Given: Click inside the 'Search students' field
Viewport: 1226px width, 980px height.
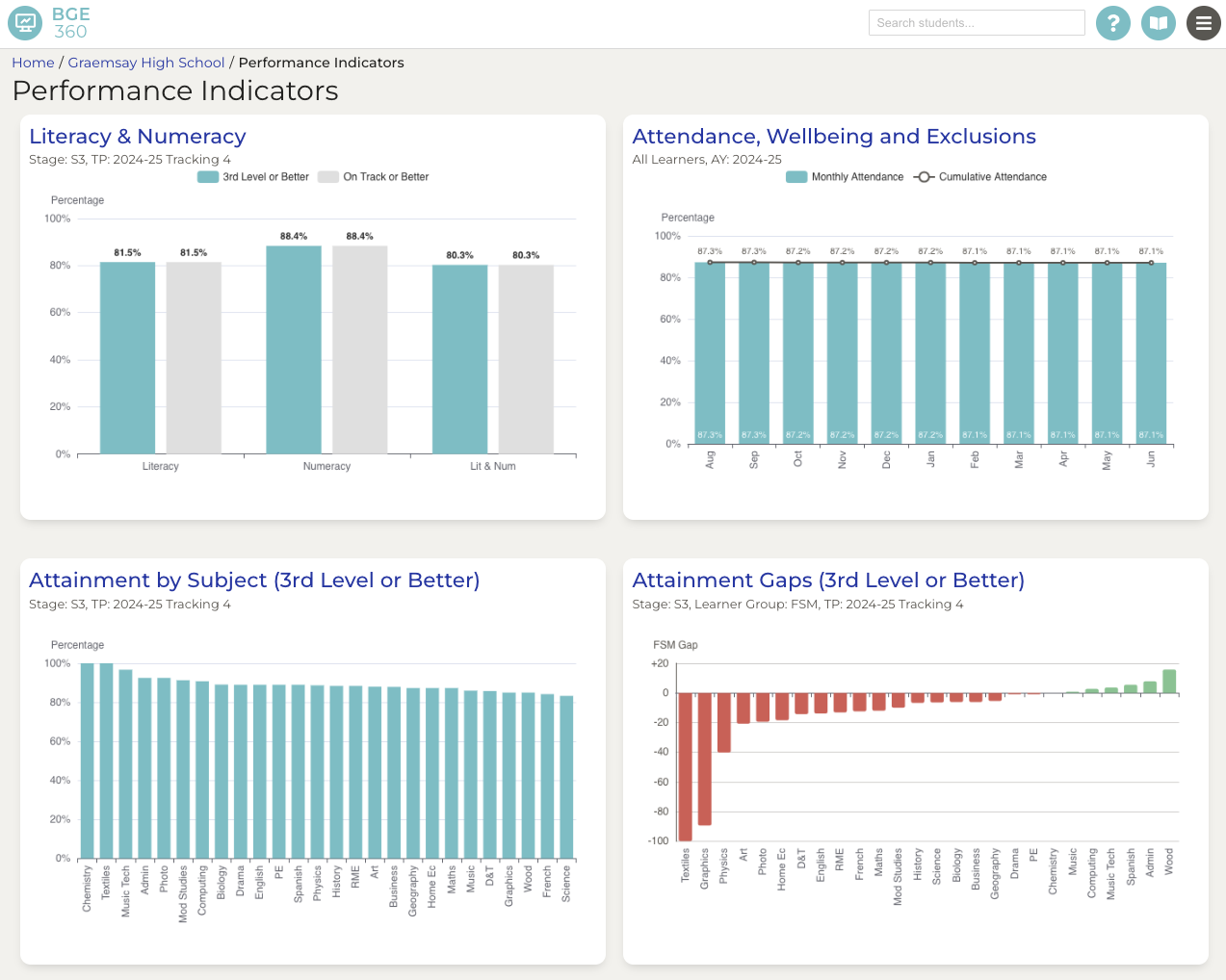Looking at the screenshot, I should (977, 22).
